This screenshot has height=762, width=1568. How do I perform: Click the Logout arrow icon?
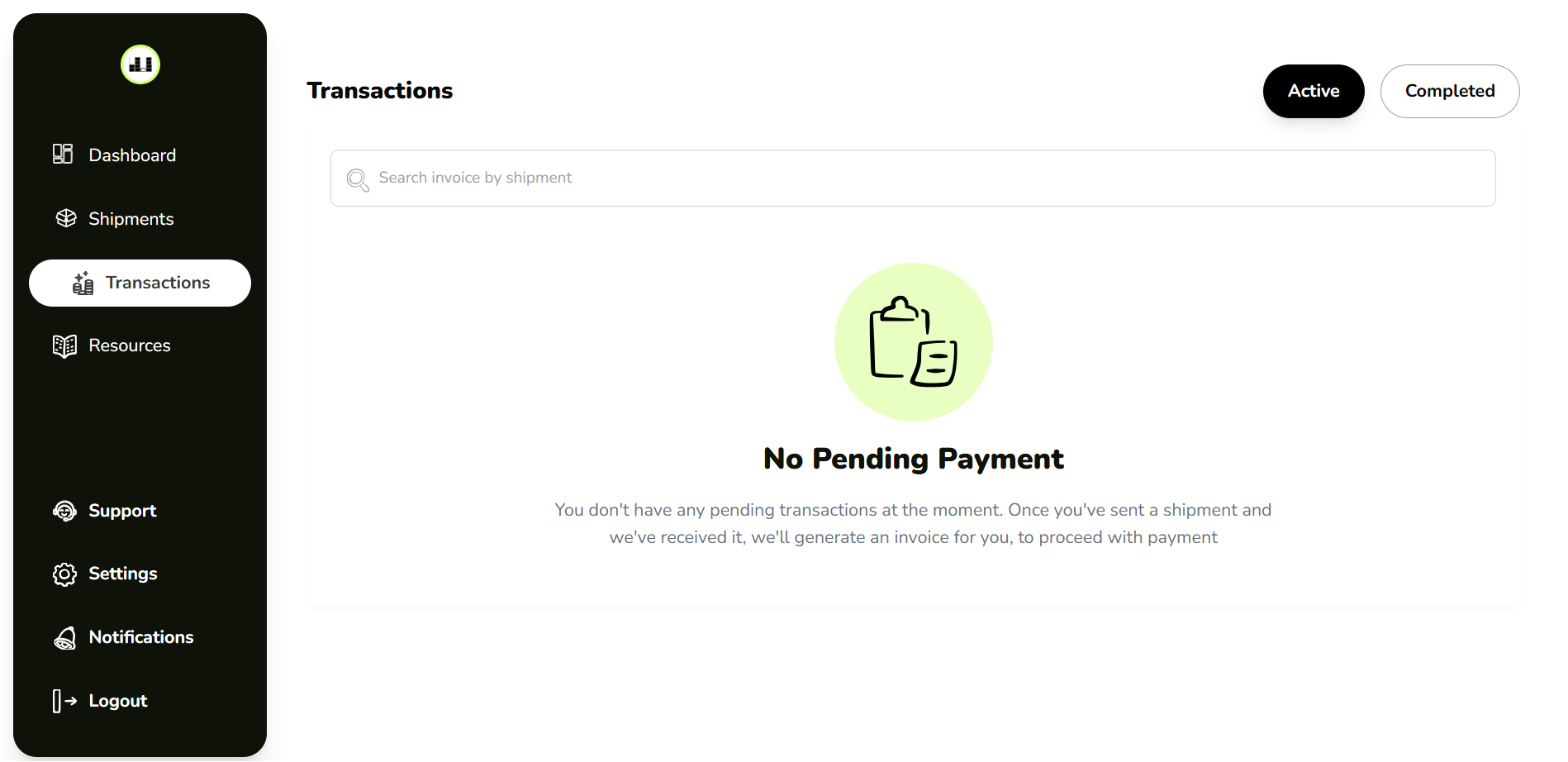pos(64,701)
